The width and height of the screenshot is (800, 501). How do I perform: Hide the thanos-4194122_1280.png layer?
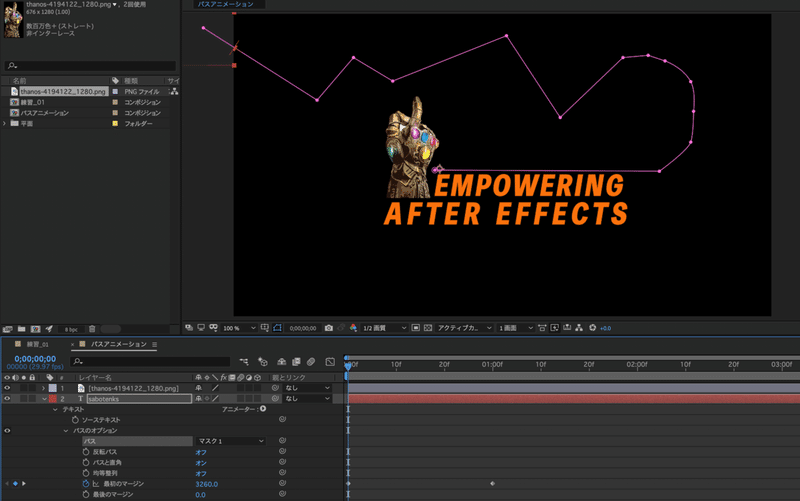coord(7,388)
